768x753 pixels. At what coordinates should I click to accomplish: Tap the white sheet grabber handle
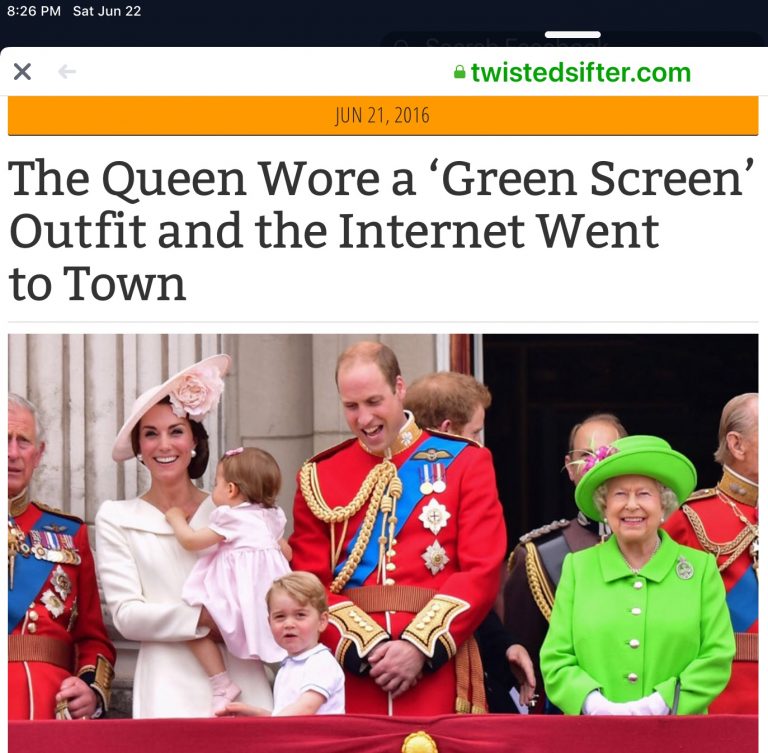coord(573,34)
